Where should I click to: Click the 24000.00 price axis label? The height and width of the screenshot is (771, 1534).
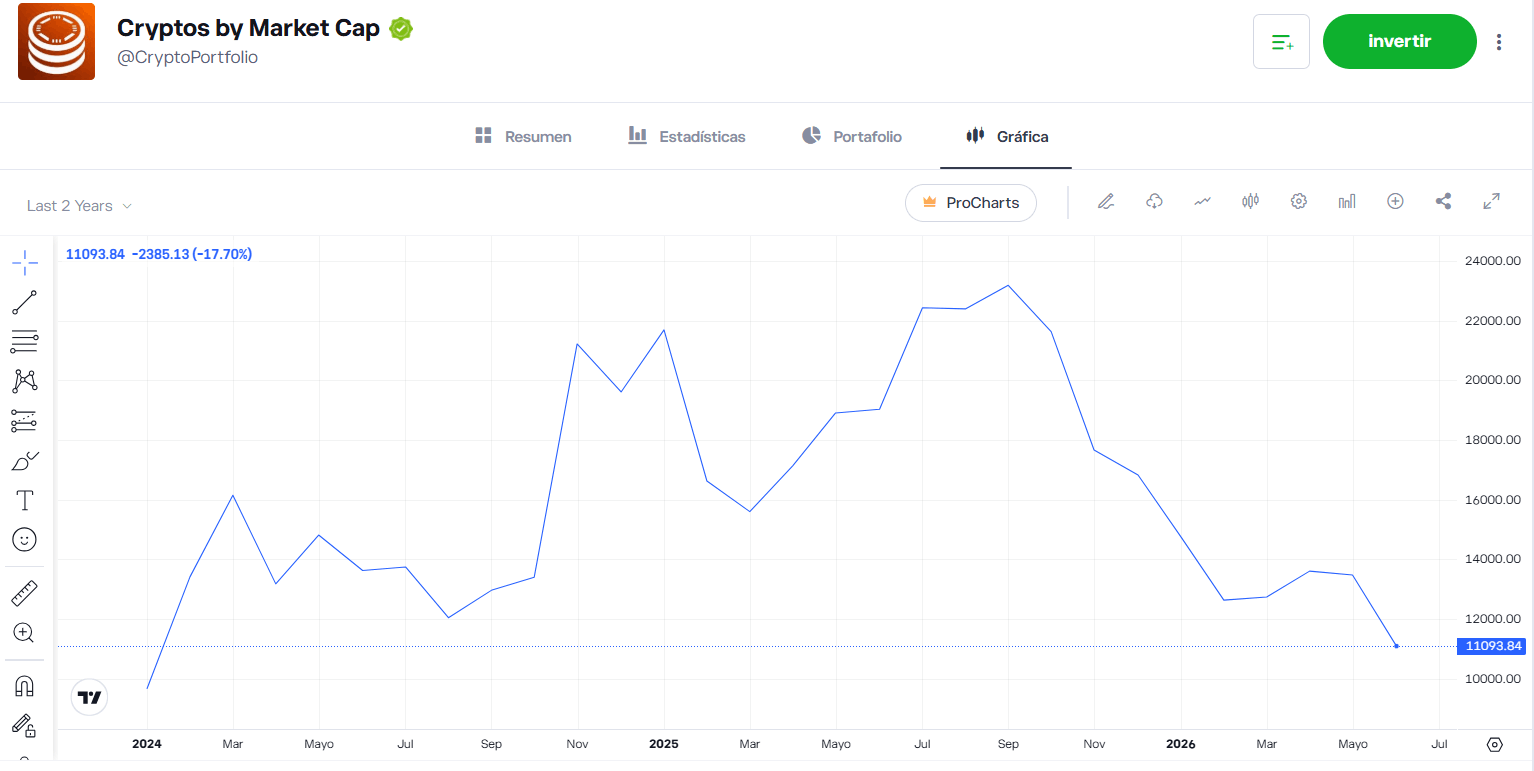tap(1491, 261)
